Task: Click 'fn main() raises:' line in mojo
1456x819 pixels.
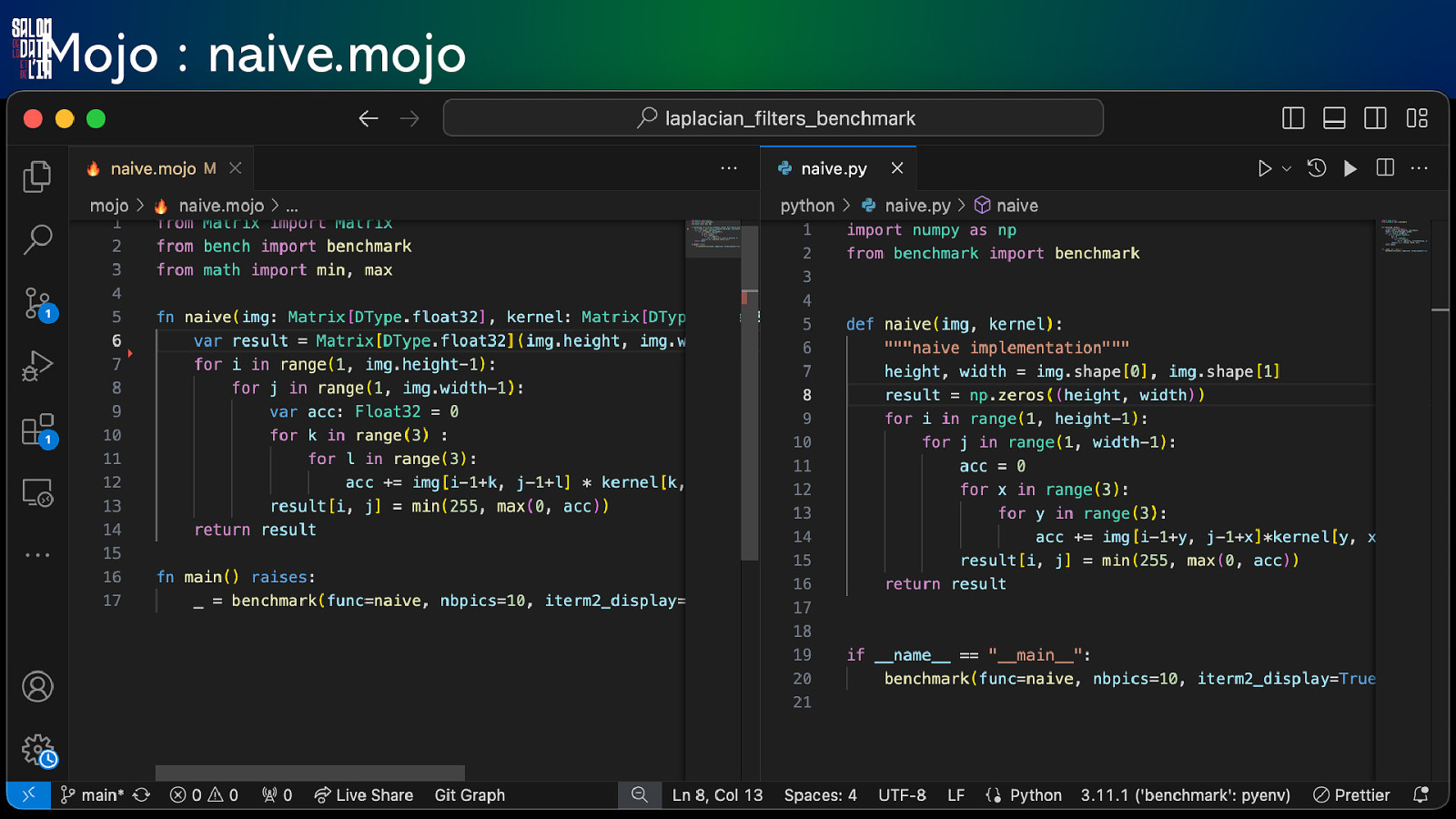Action: pos(236,577)
